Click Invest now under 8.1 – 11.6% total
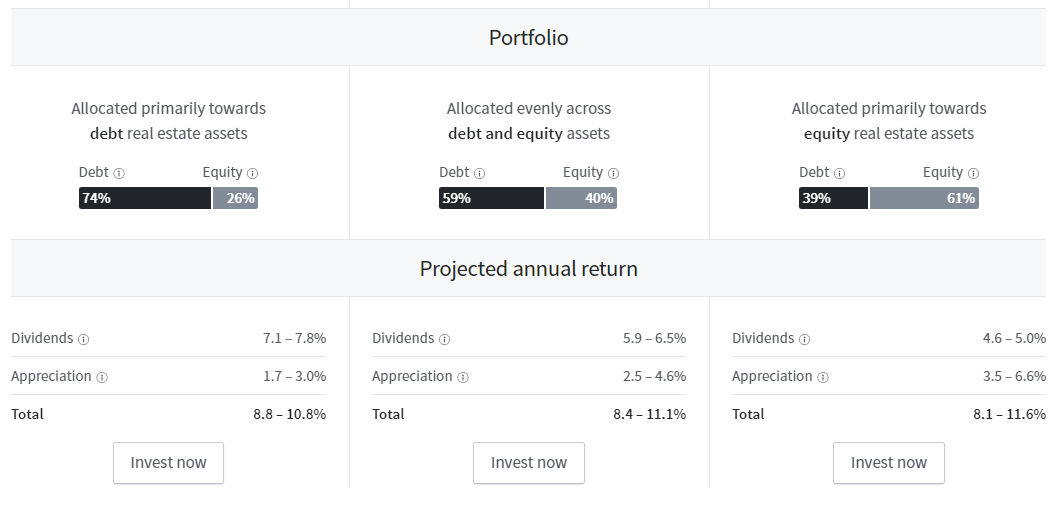The height and width of the screenshot is (529, 1058). [889, 463]
